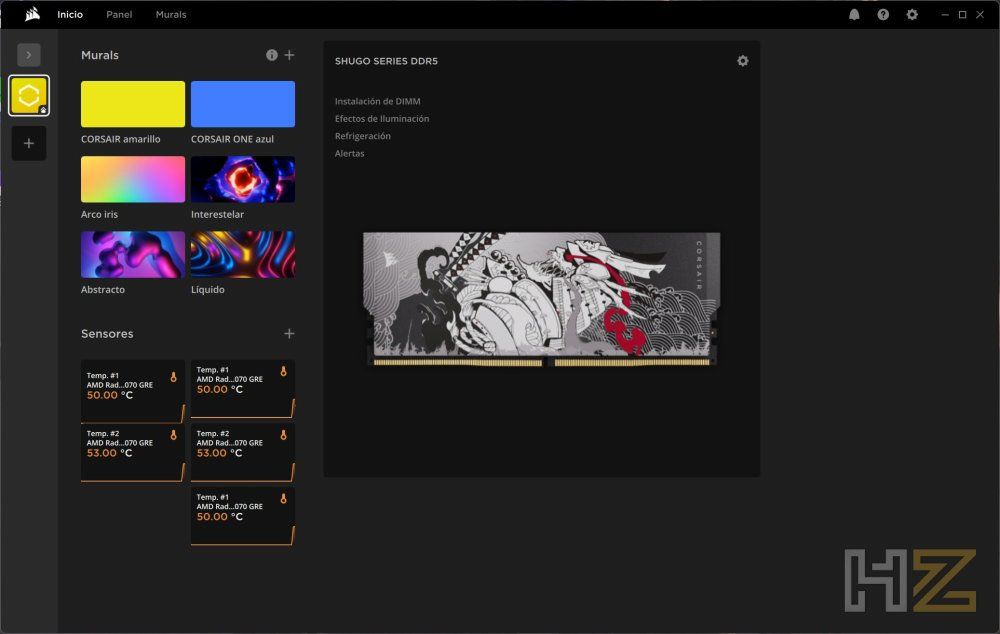Select the CORSAIR amarillo mural

coord(133,104)
